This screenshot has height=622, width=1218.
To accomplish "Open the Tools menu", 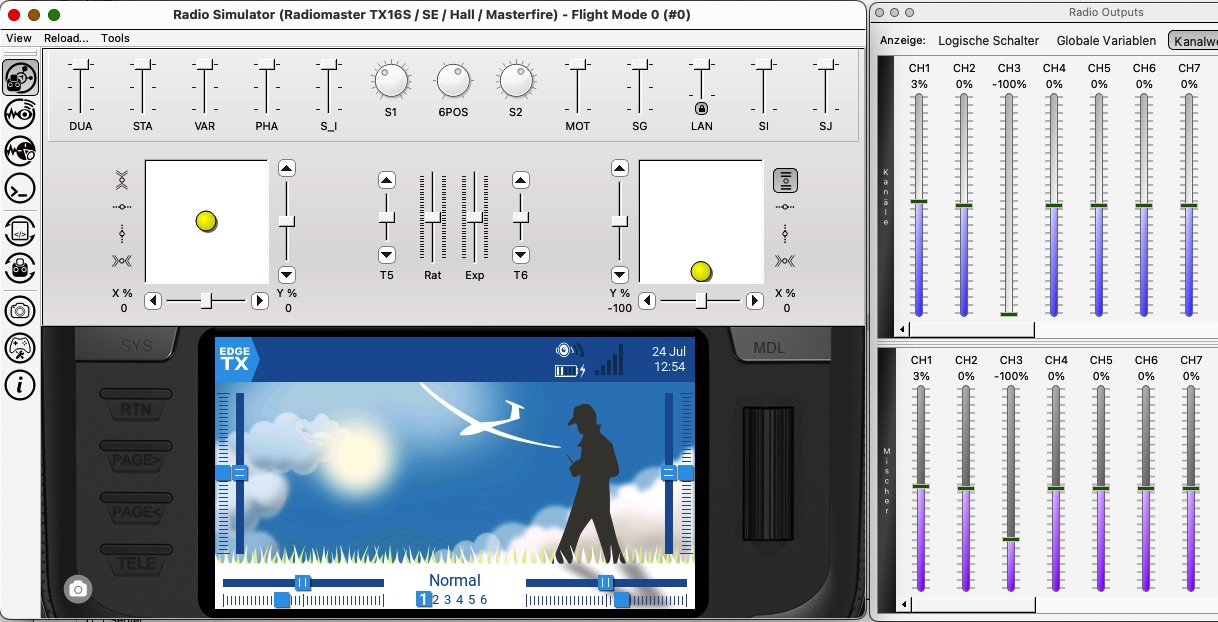I will pyautogui.click(x=116, y=38).
